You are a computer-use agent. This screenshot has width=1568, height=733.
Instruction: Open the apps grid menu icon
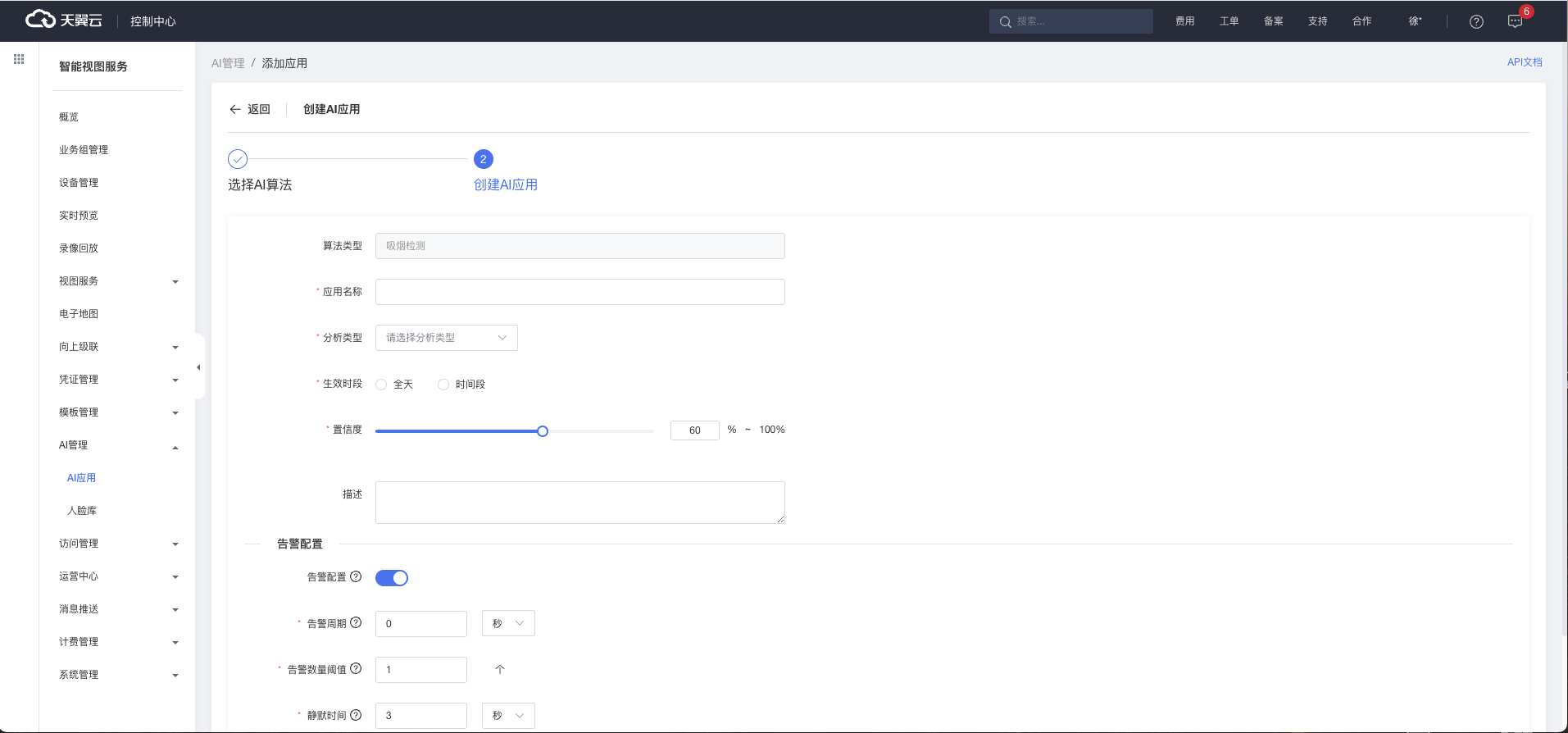(19, 59)
